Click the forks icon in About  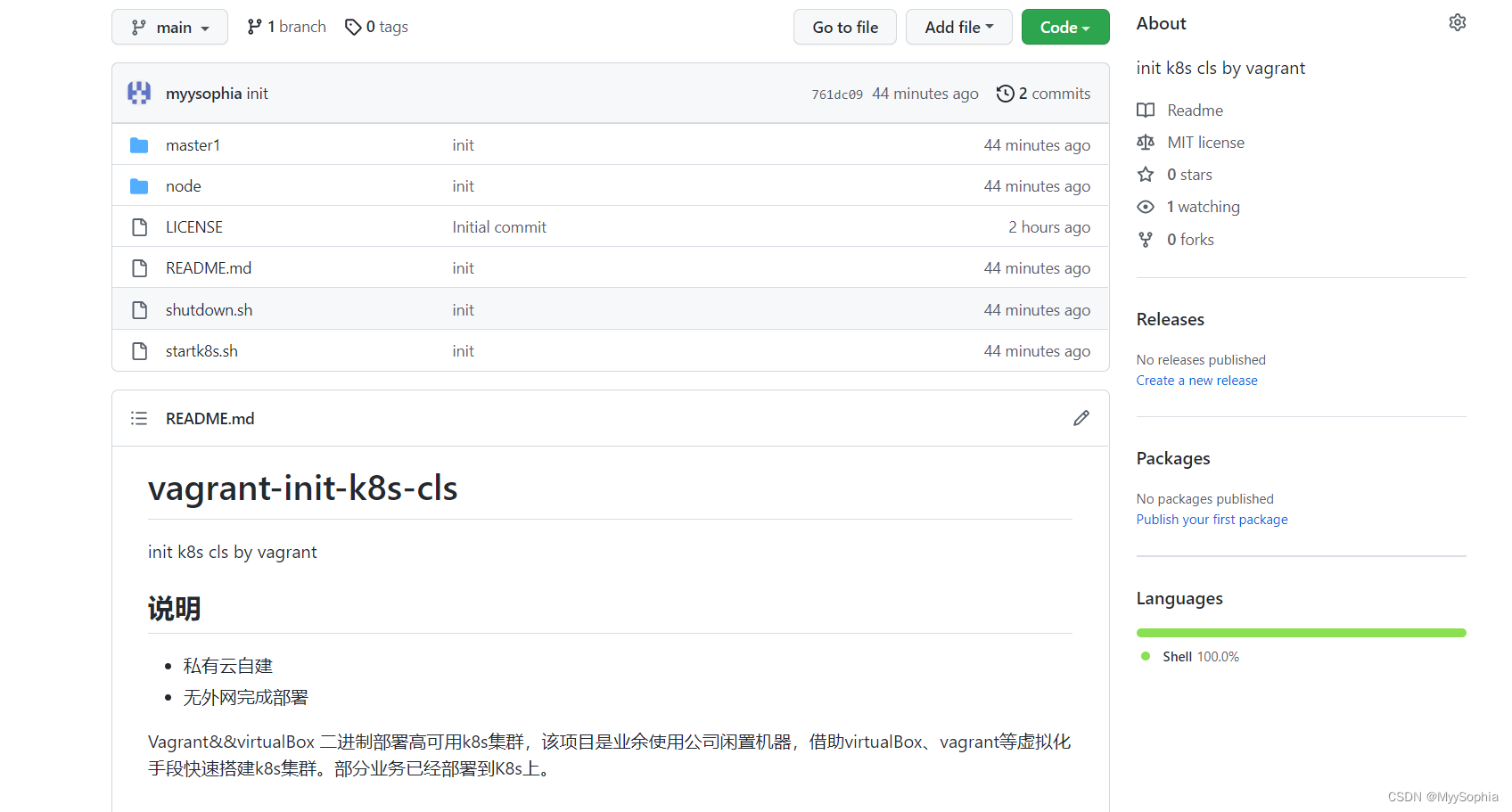point(1146,239)
